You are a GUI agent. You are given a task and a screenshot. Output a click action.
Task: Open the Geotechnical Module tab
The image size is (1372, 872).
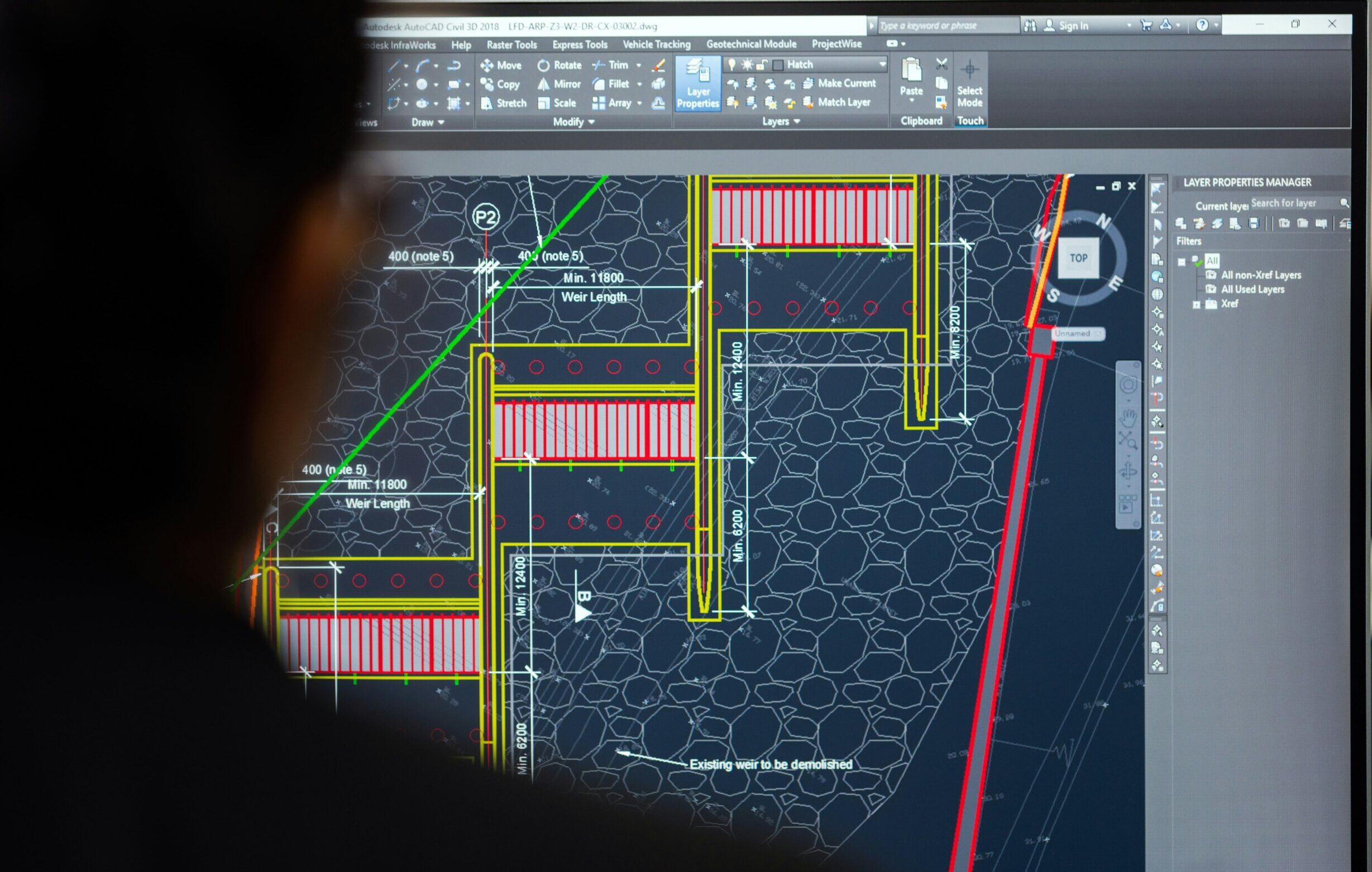pos(751,44)
